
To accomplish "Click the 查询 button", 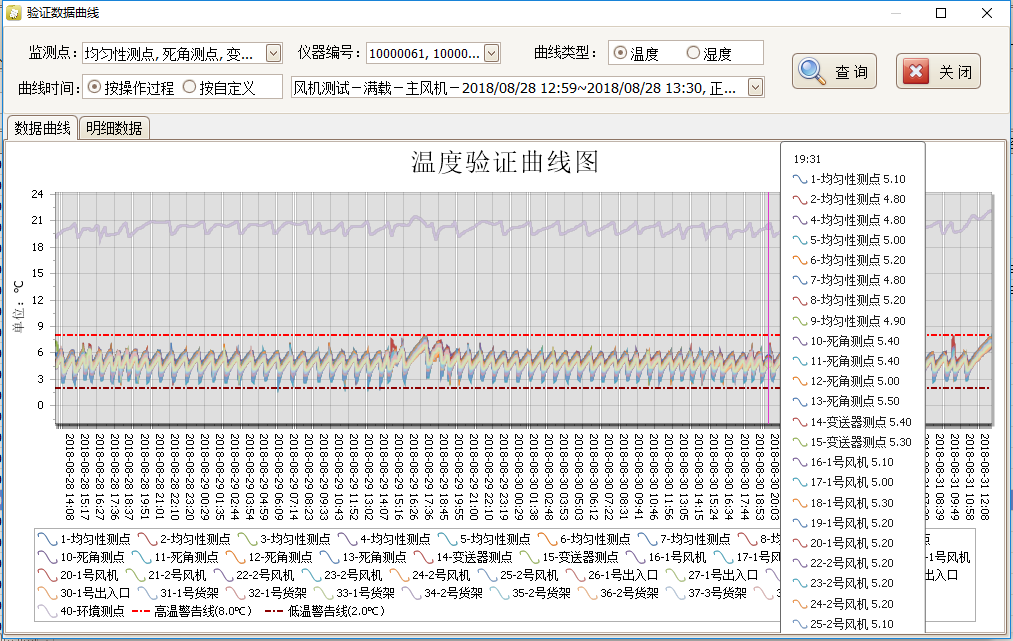I will 834,71.
